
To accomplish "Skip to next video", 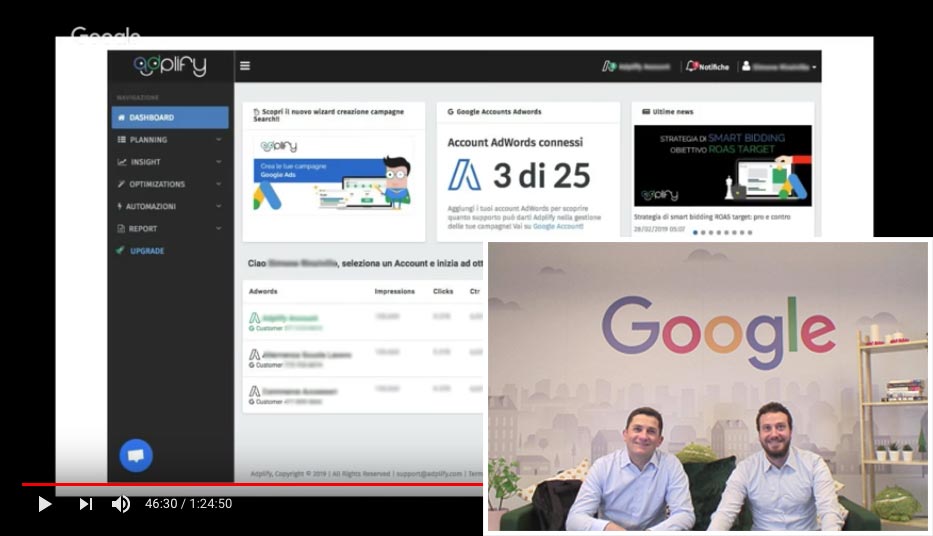I will [86, 504].
